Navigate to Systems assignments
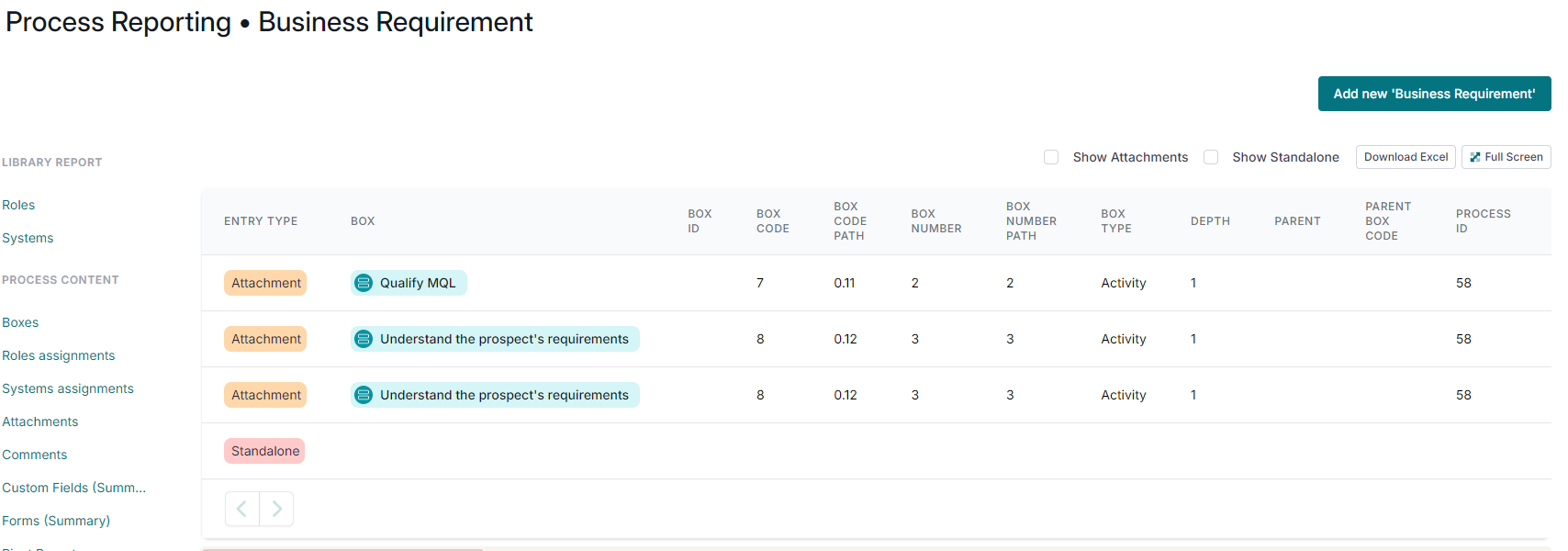Screen dimensions: 1568x551 pos(68,388)
